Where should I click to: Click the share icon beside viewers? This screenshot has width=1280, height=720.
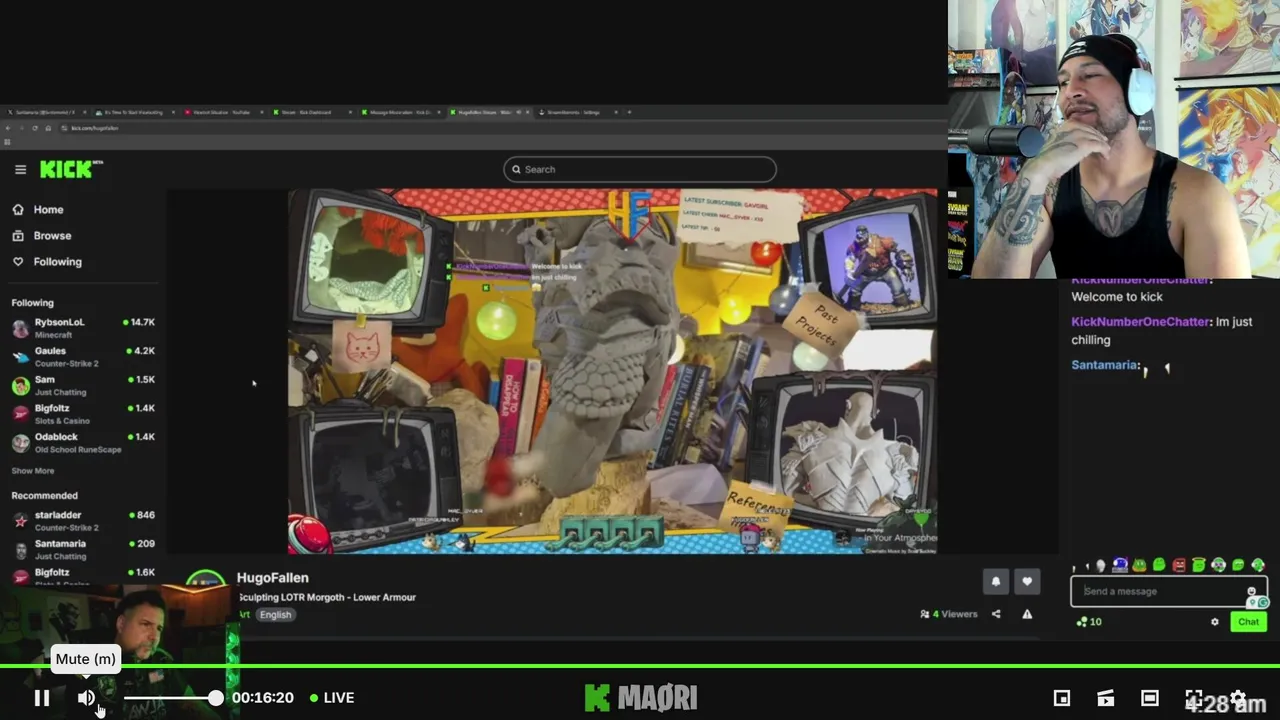point(996,614)
